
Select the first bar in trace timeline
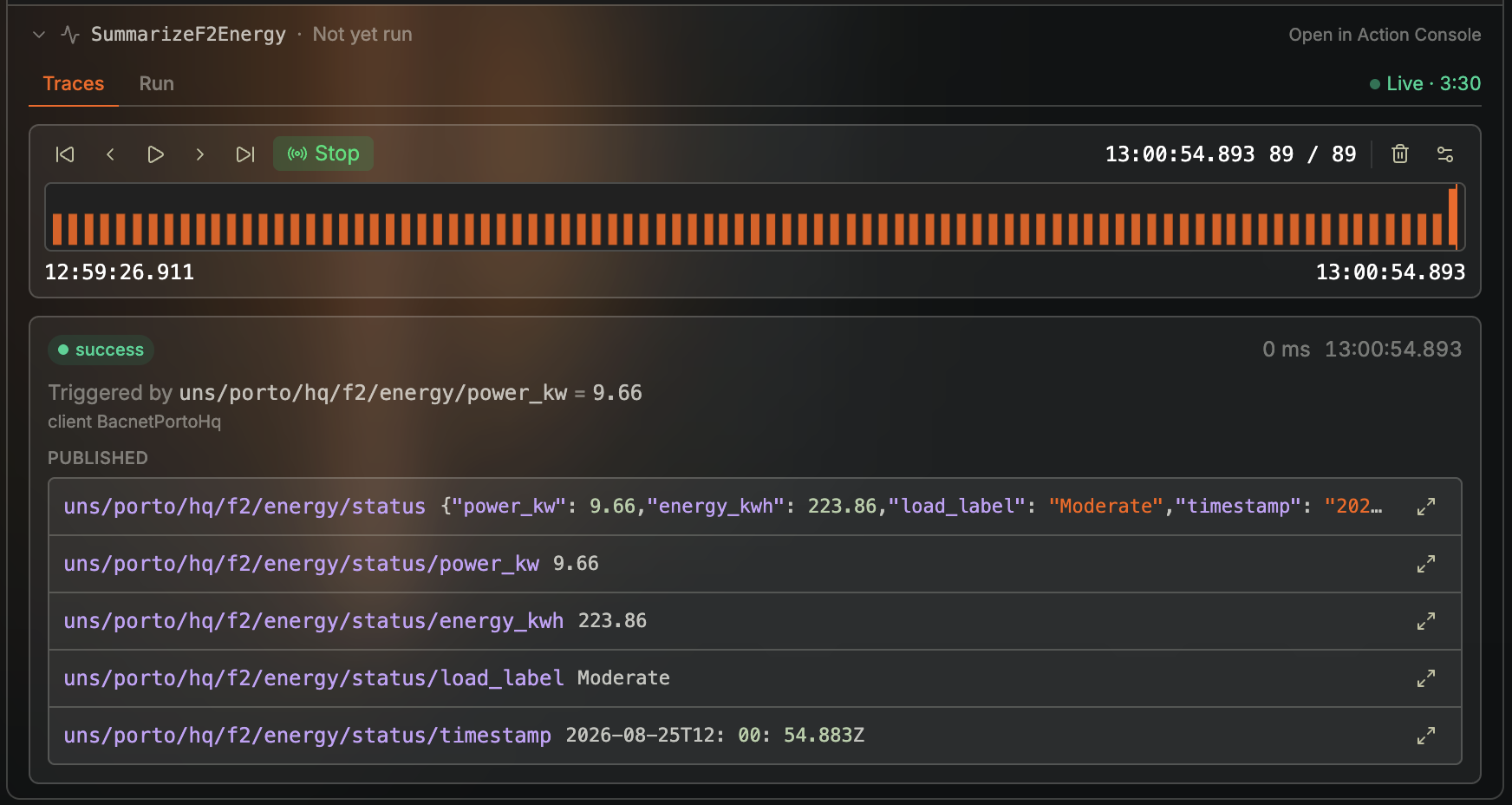(x=57, y=229)
